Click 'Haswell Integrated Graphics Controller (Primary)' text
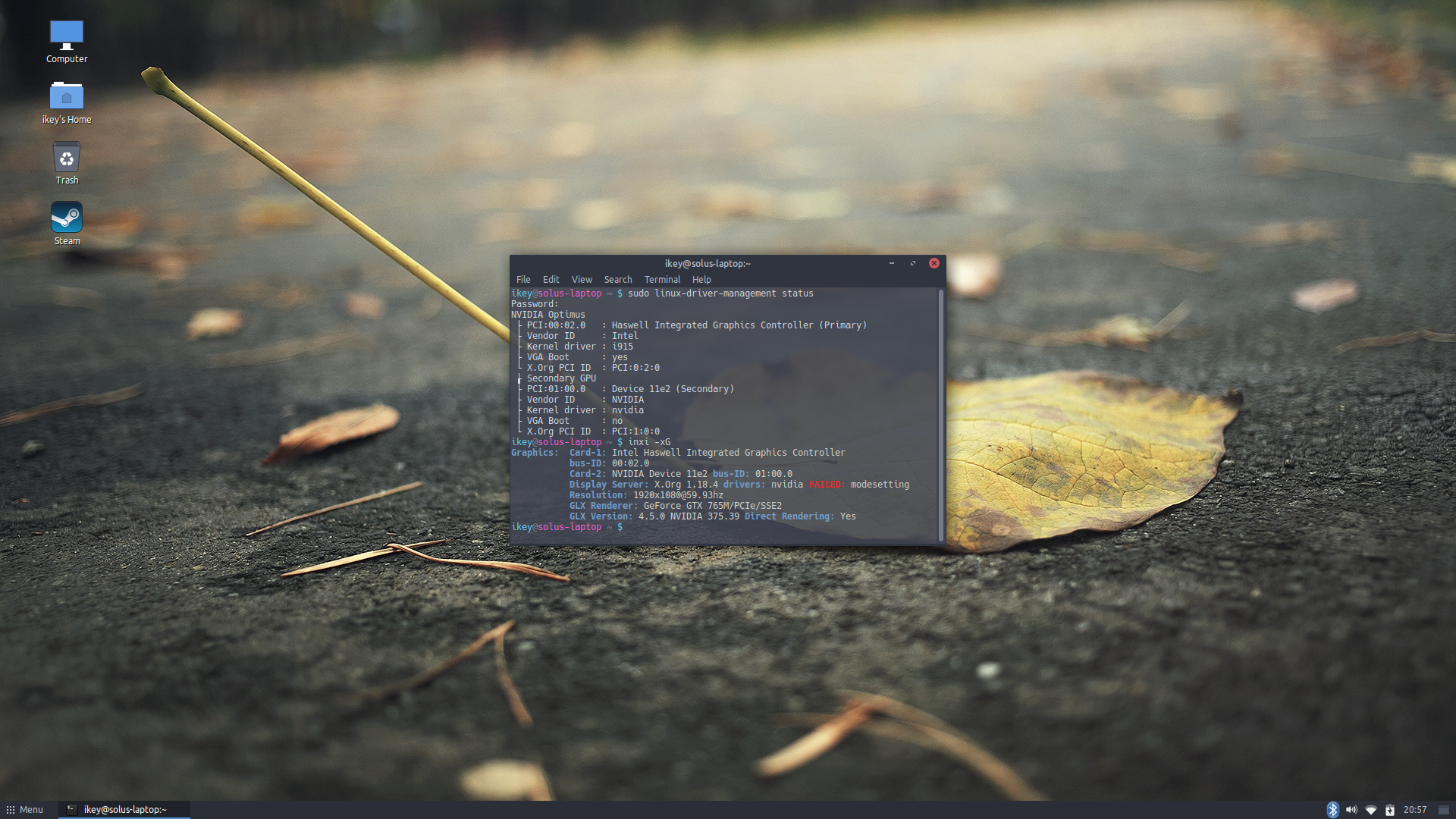Screen dimensions: 1456x819 tap(739, 325)
